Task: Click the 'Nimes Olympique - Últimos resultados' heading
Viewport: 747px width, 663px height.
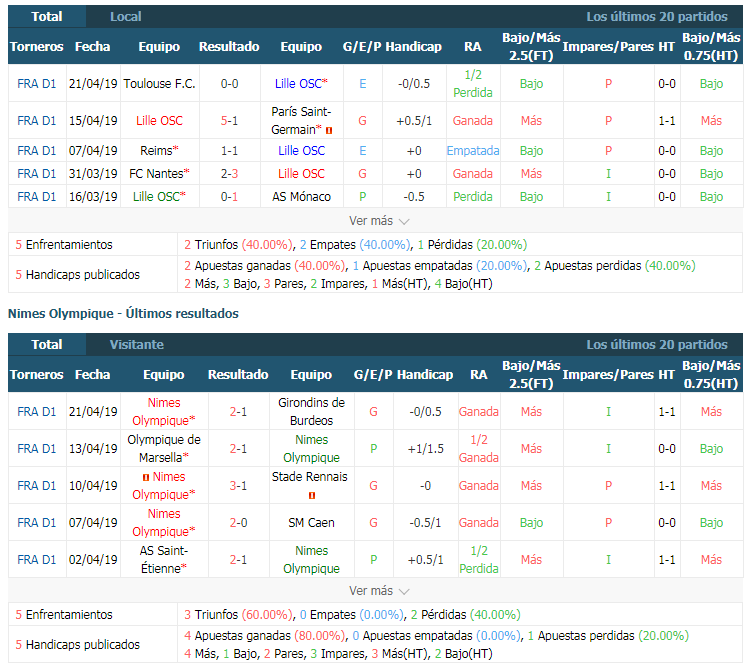Action: pyautogui.click(x=123, y=314)
